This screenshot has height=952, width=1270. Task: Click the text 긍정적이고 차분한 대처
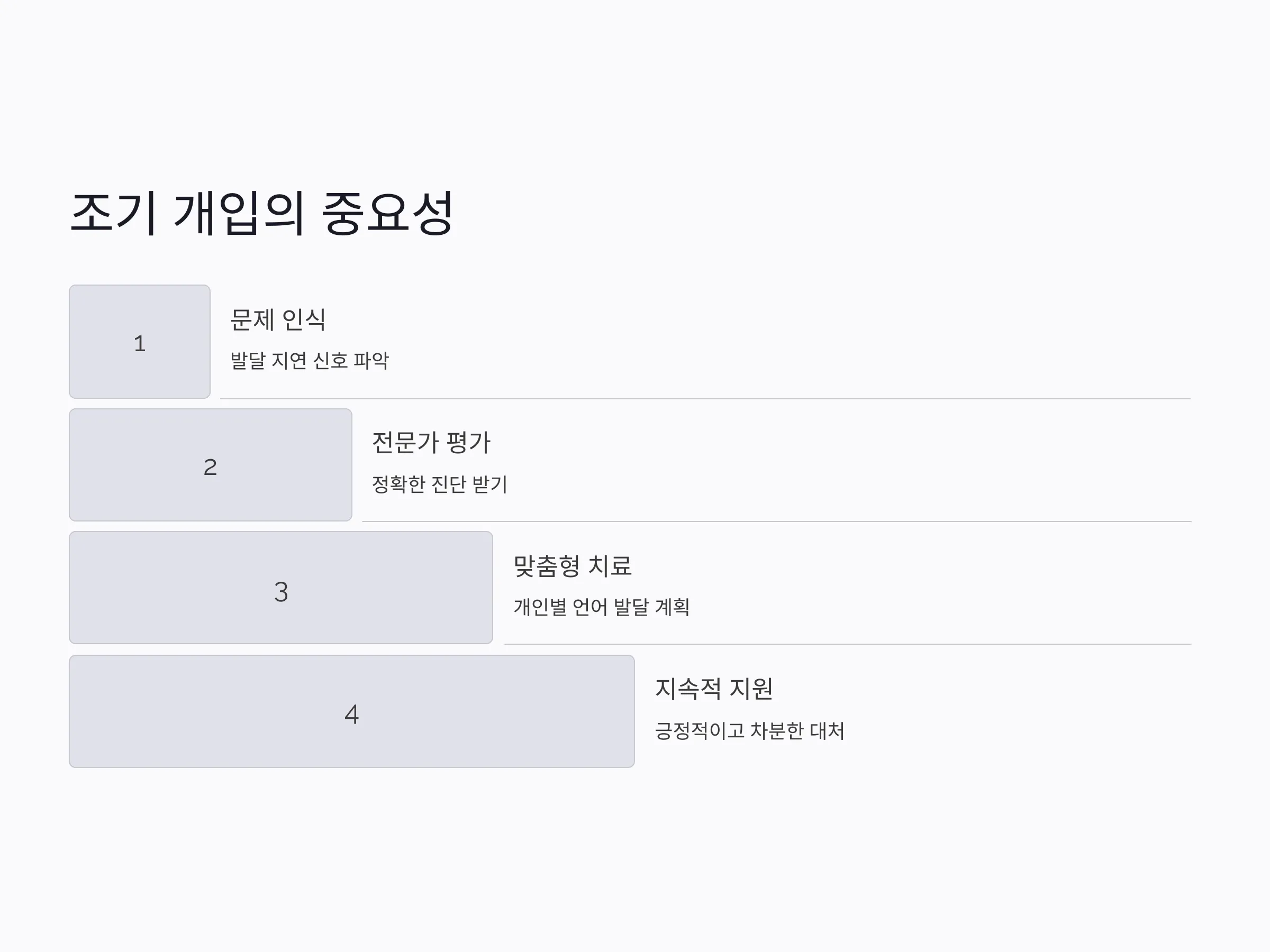click(x=749, y=730)
